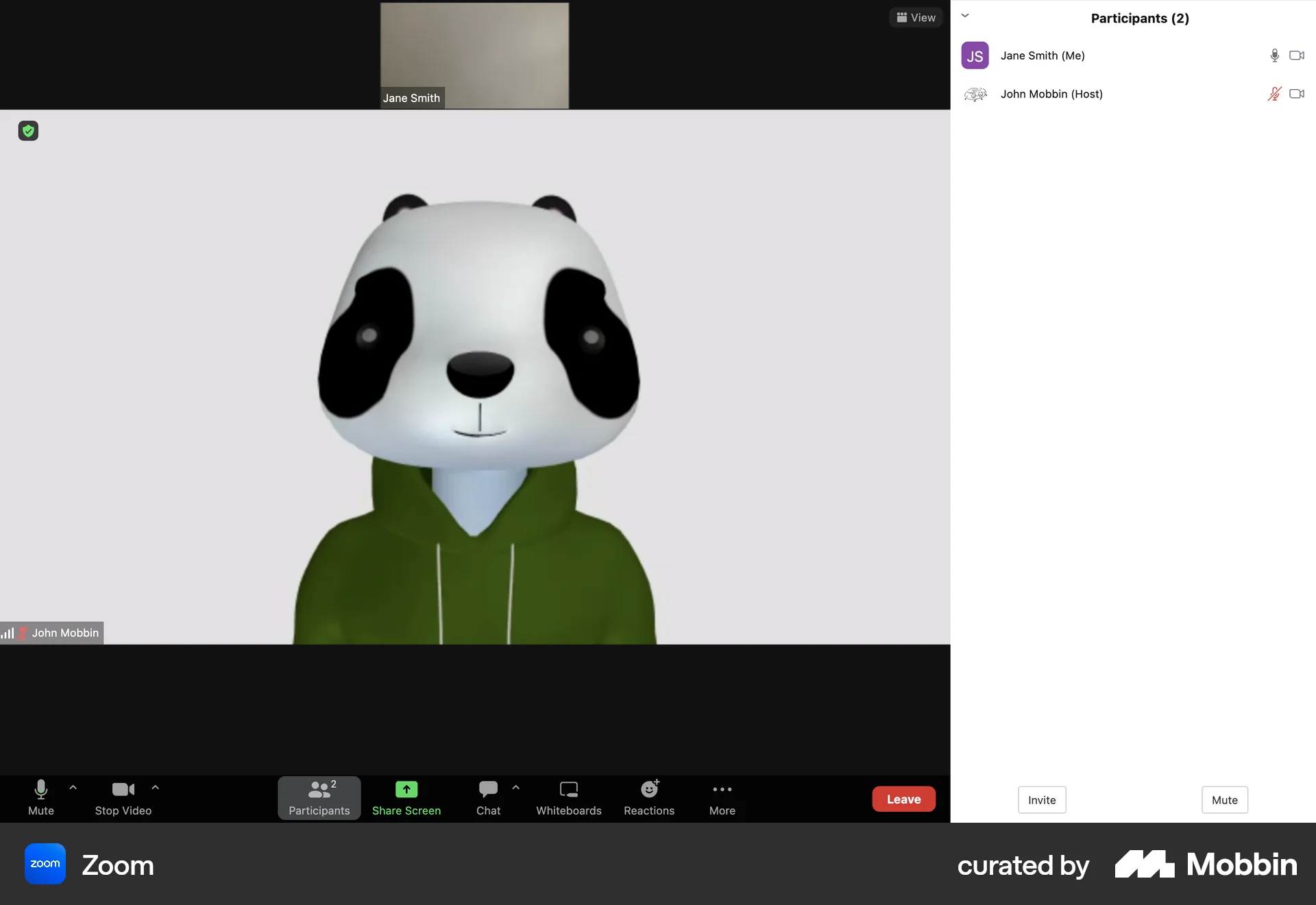Open the Whiteboards feature
Image resolution: width=1316 pixels, height=905 pixels.
[x=568, y=799]
